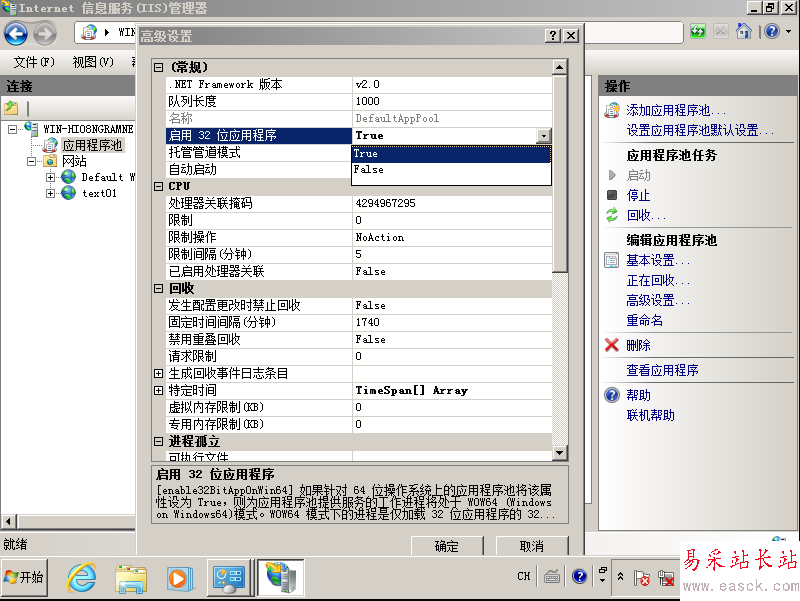Collapse the CPU section
The image size is (800, 601).
pyautogui.click(x=159, y=186)
